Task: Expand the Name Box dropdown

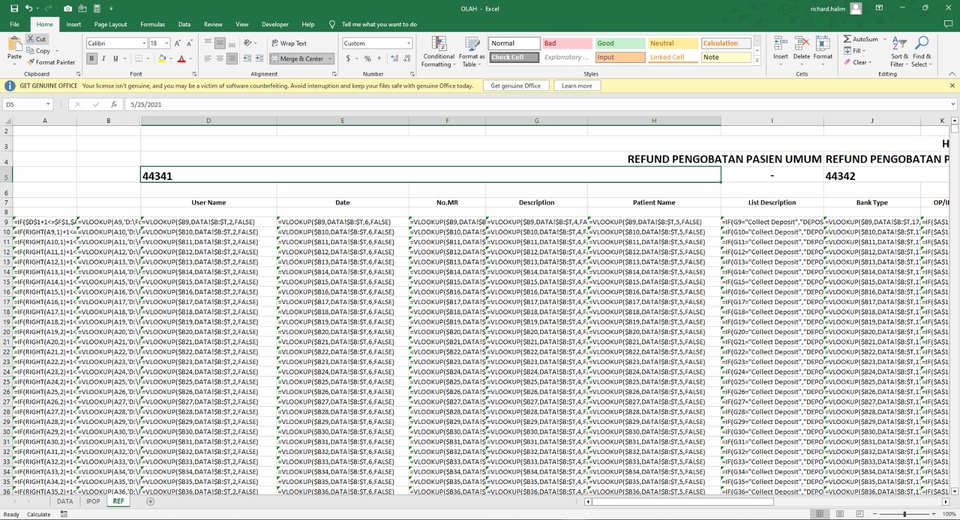Action: [48, 105]
